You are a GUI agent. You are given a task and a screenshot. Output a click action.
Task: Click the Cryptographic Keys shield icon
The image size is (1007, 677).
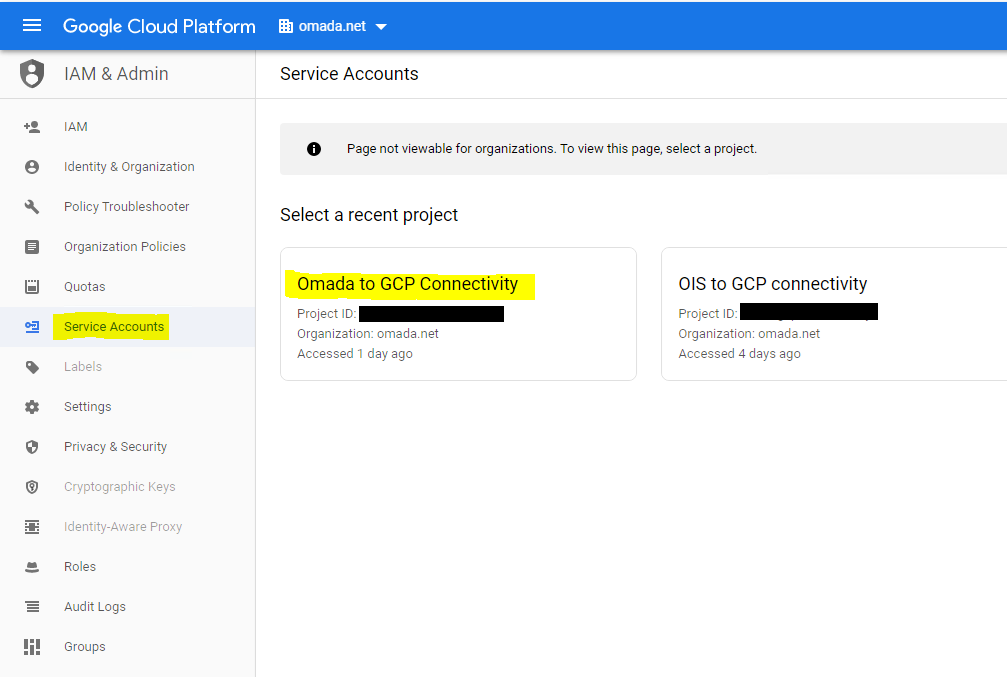[x=31, y=487]
